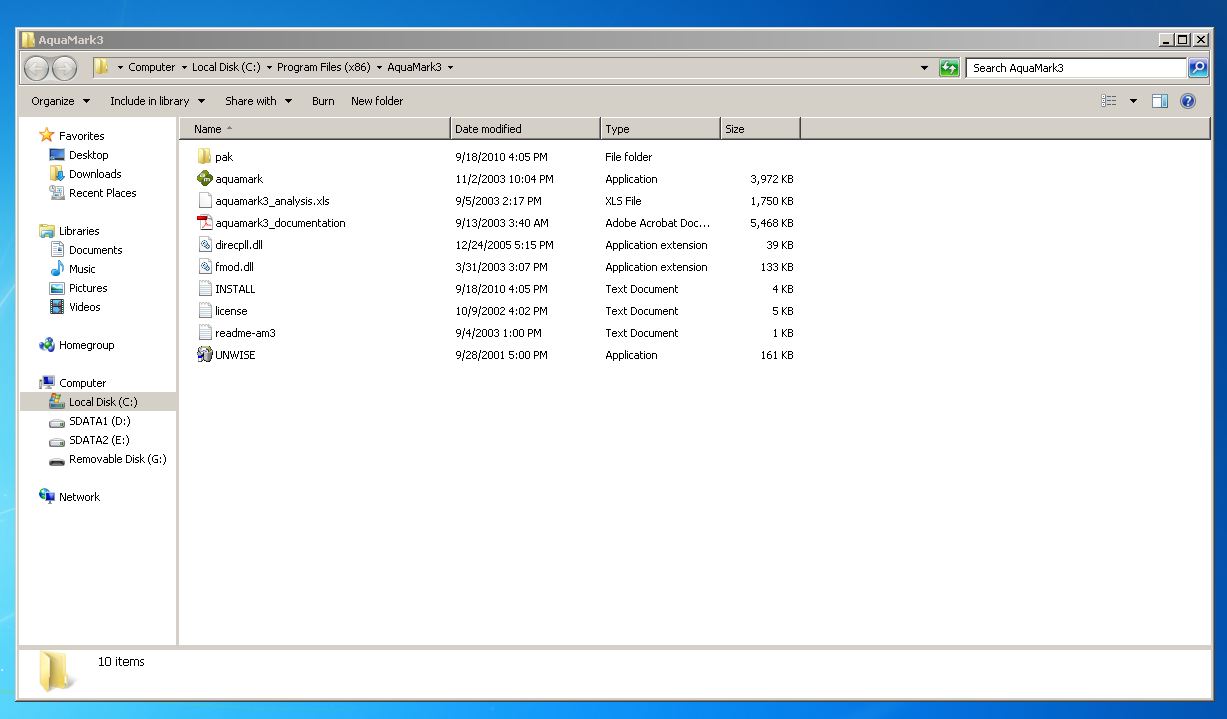The height and width of the screenshot is (719, 1227).
Task: Open the address bar history dropdown
Action: [x=924, y=68]
